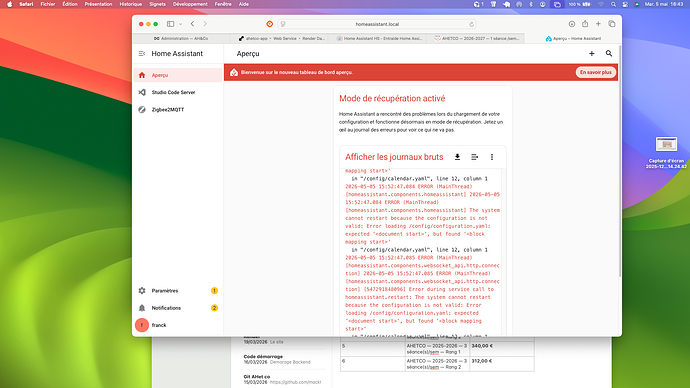Screen dimensions: 690x388
Task: Open Studio Code Server in the sidebar
Action: pyautogui.click(x=178, y=92)
